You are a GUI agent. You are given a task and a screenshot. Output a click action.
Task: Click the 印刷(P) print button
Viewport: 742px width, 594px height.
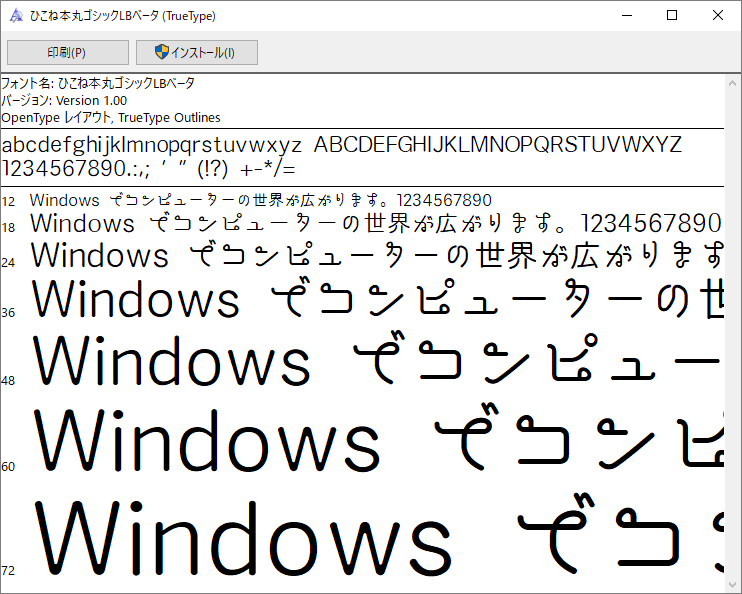pos(67,52)
